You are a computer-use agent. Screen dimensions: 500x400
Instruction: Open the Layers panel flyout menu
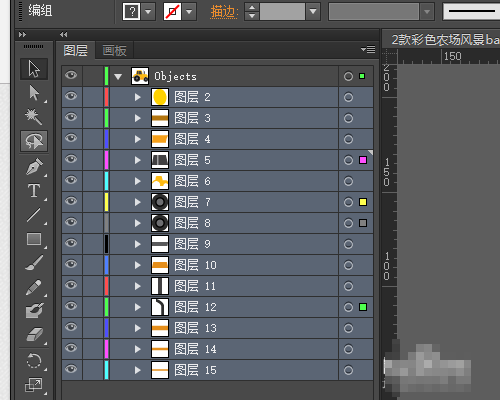point(368,50)
